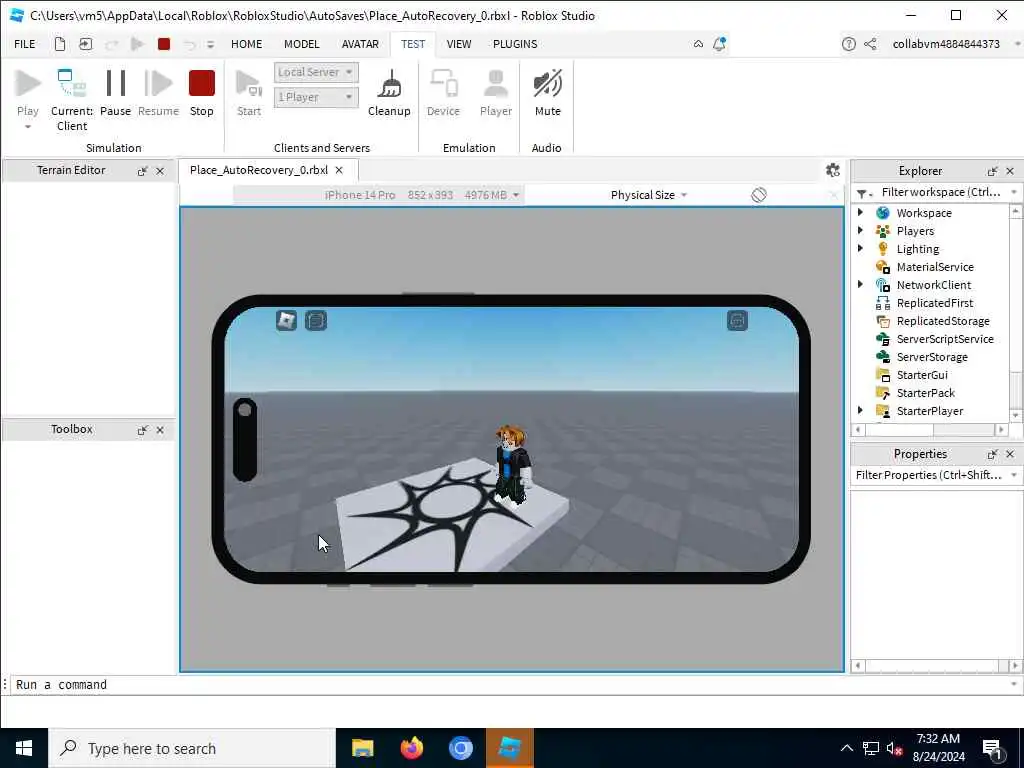Open Device emulation icon
Screen dimensions: 1024x768
point(443,84)
